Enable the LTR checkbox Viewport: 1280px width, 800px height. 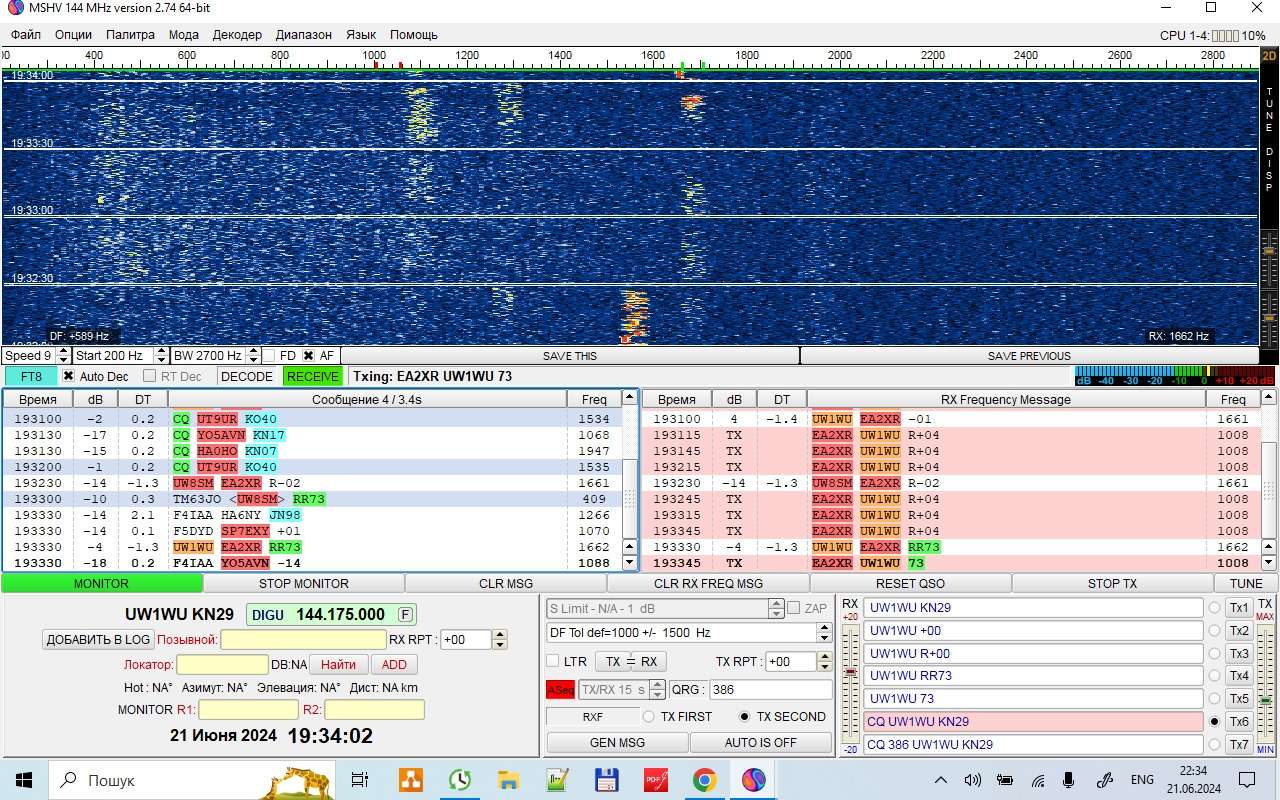552,661
